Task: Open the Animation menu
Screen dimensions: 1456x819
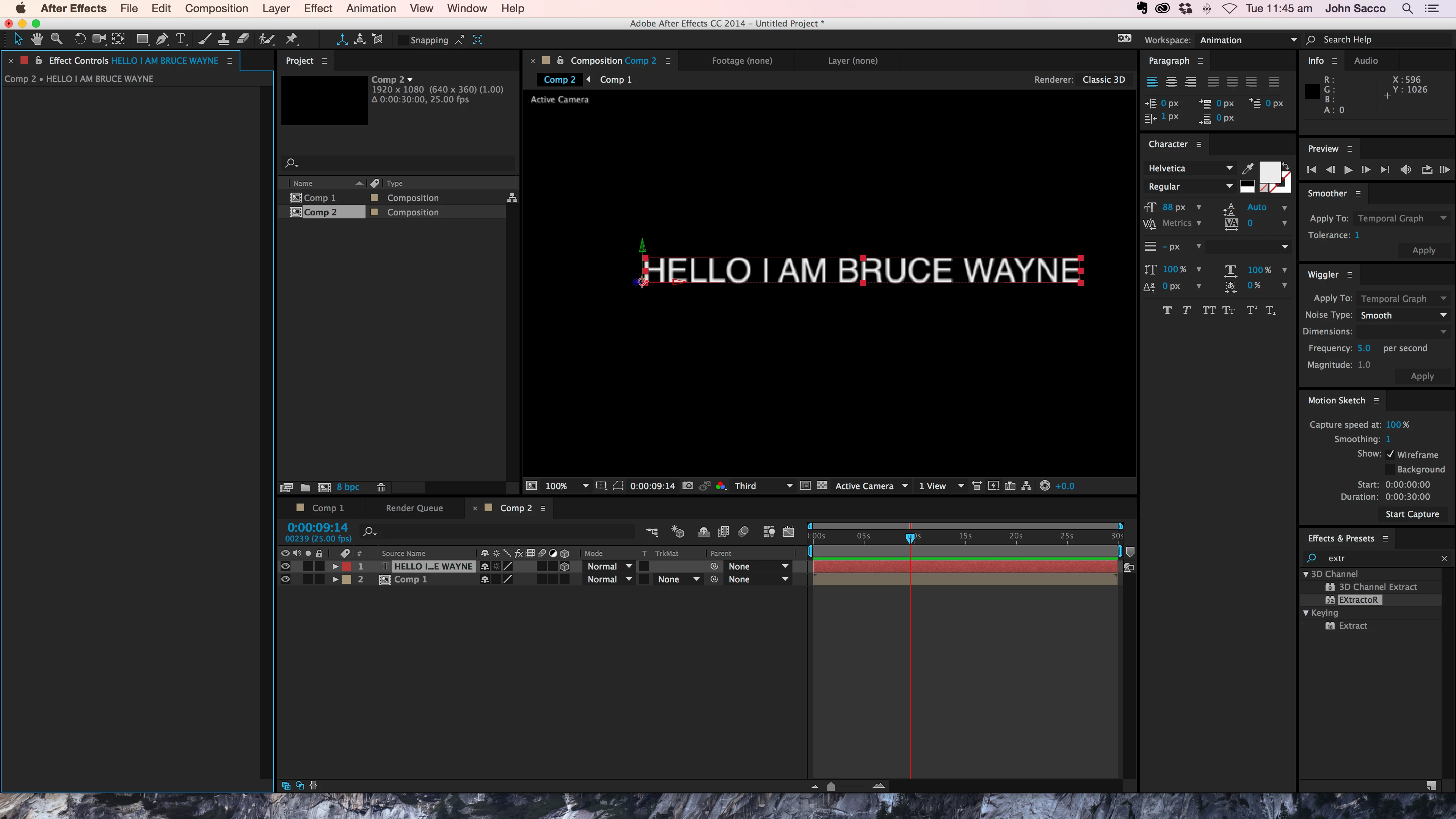Action: click(x=371, y=8)
